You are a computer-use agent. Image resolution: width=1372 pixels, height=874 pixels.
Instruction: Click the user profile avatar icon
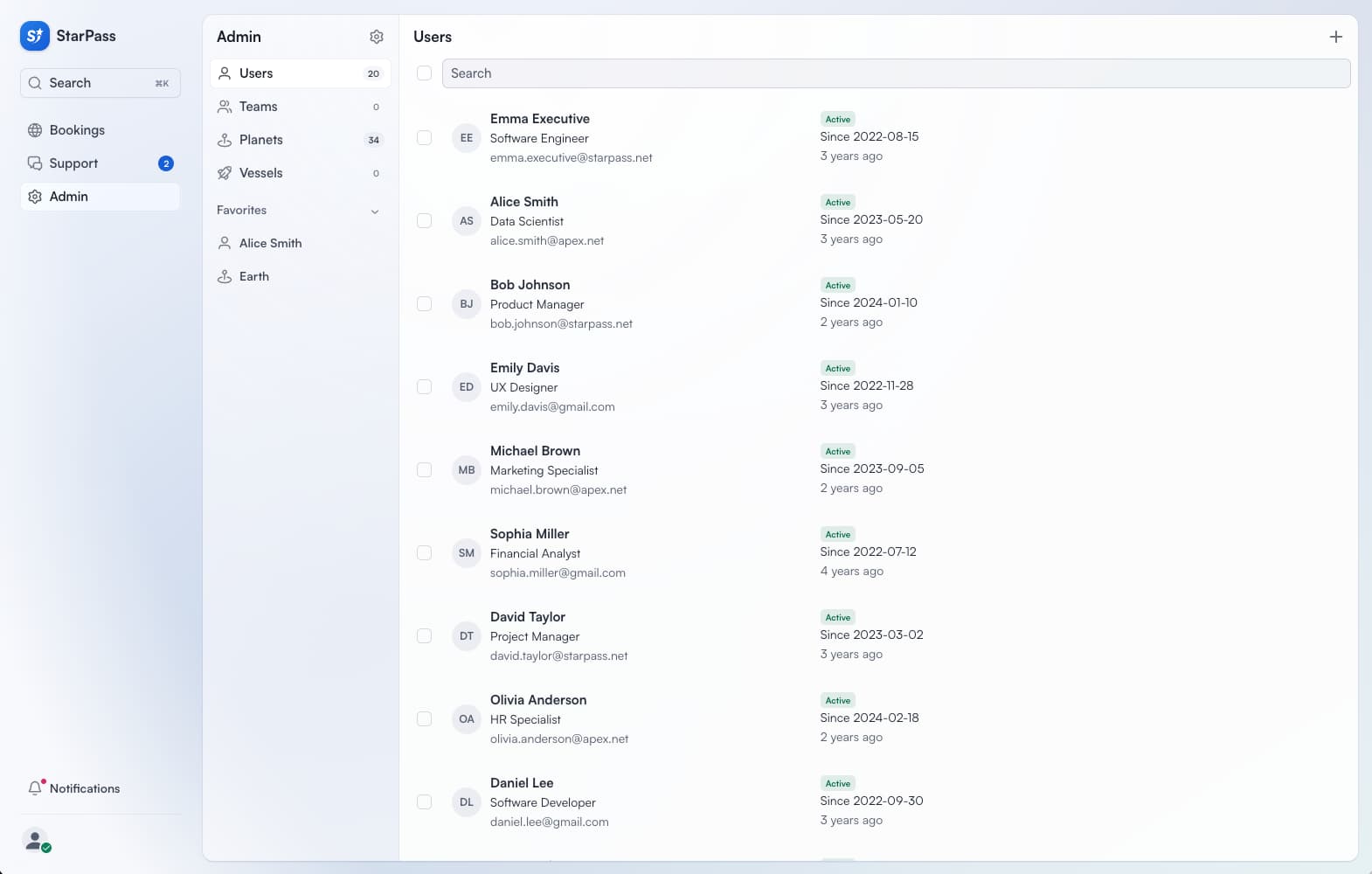click(35, 841)
